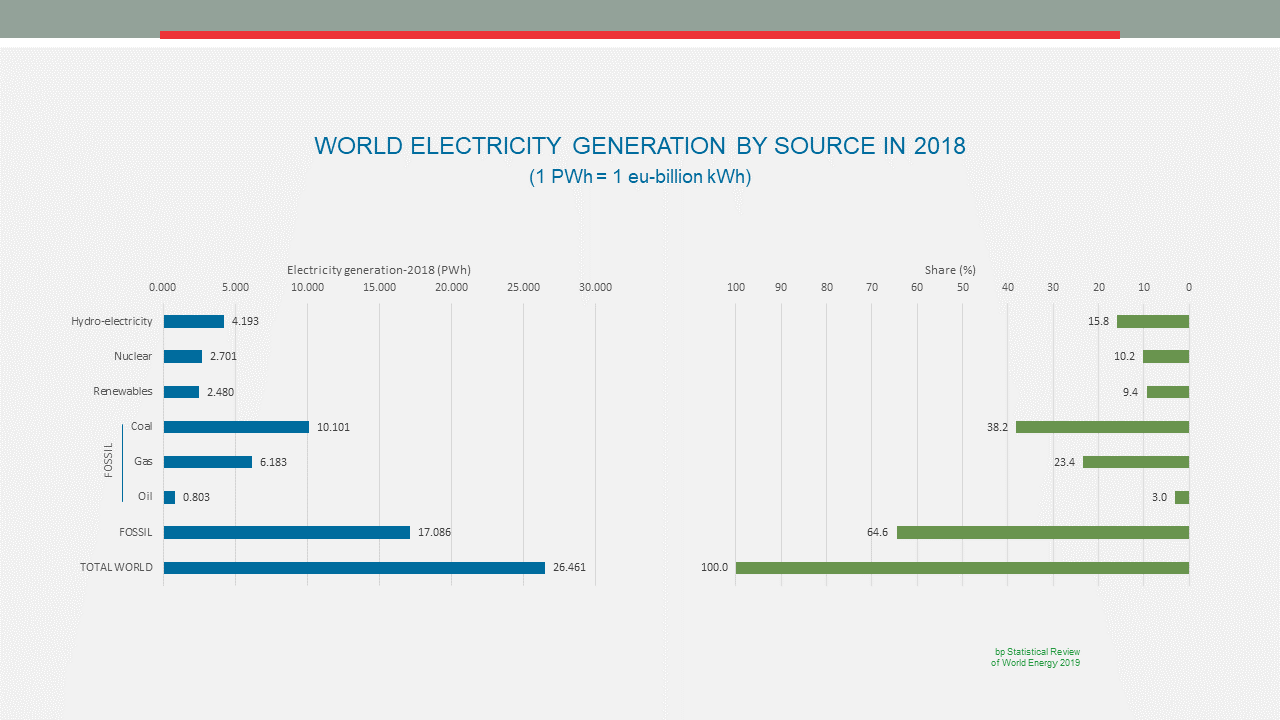This screenshot has height=720, width=1280.
Task: Select the blue Nuclear generation bar
Action: (183, 357)
